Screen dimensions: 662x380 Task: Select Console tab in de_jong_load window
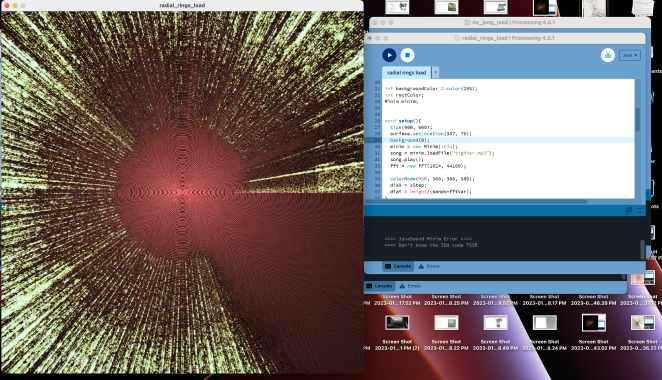379,286
